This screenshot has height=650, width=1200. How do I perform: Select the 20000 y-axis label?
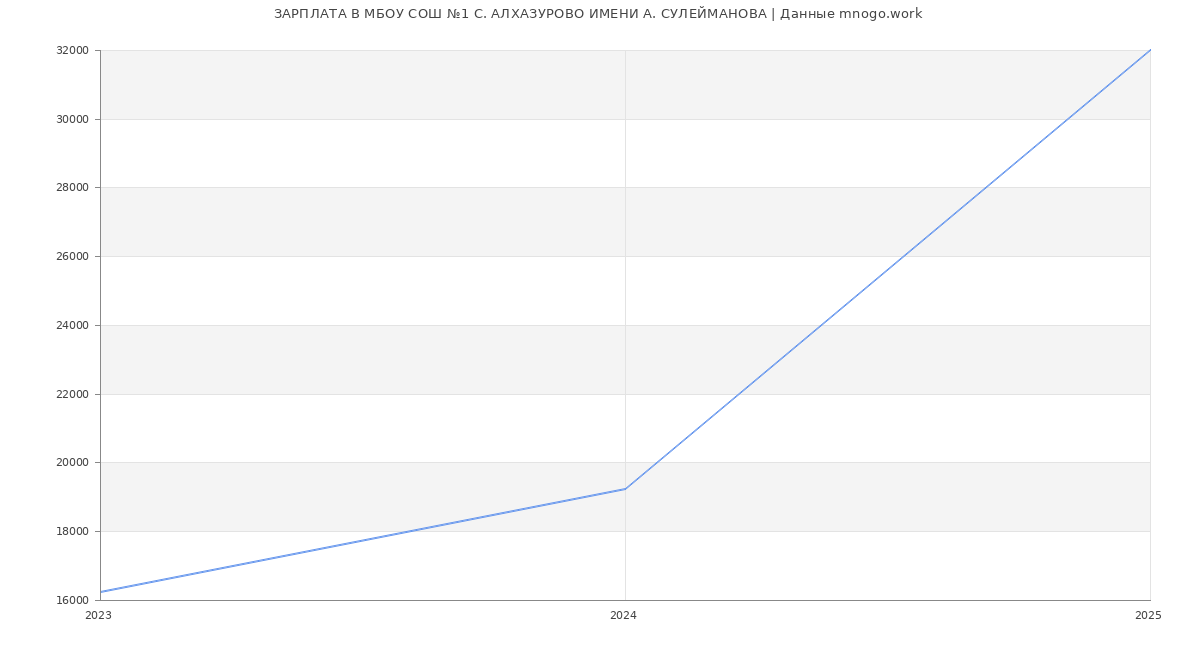pos(72,463)
